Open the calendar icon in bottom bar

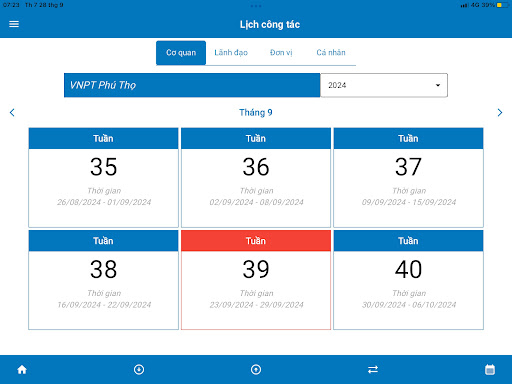click(490, 369)
